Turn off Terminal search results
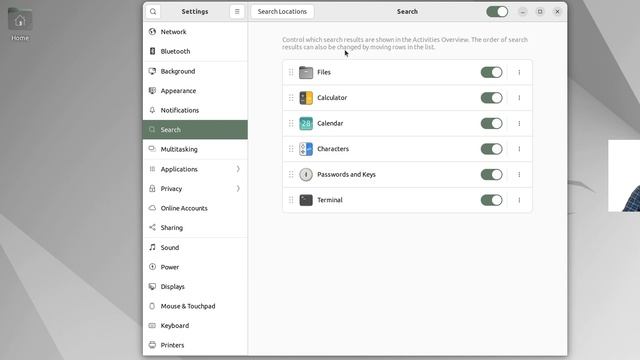Screen dimensions: 640x360 click(x=491, y=200)
